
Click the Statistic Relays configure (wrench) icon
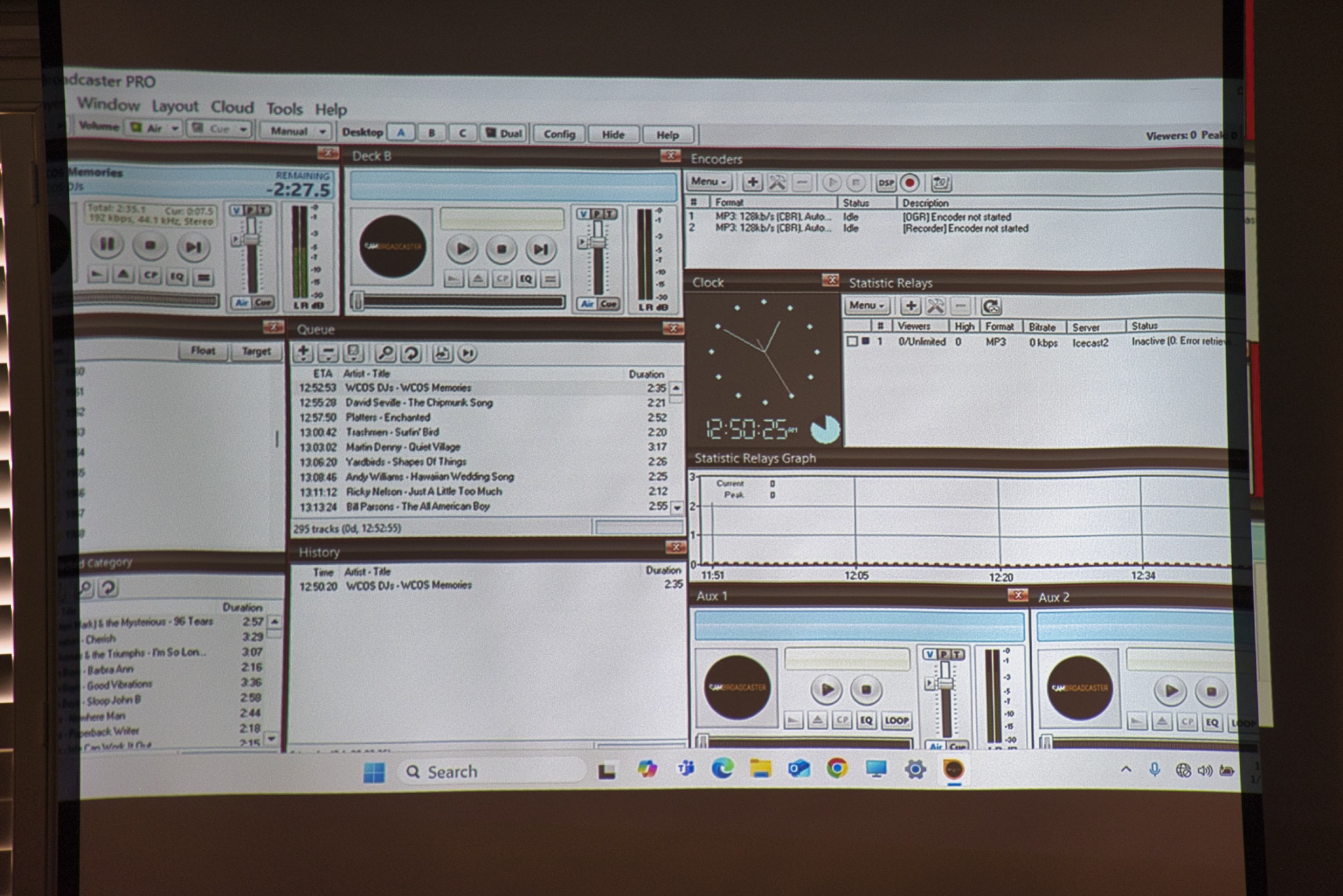[935, 305]
